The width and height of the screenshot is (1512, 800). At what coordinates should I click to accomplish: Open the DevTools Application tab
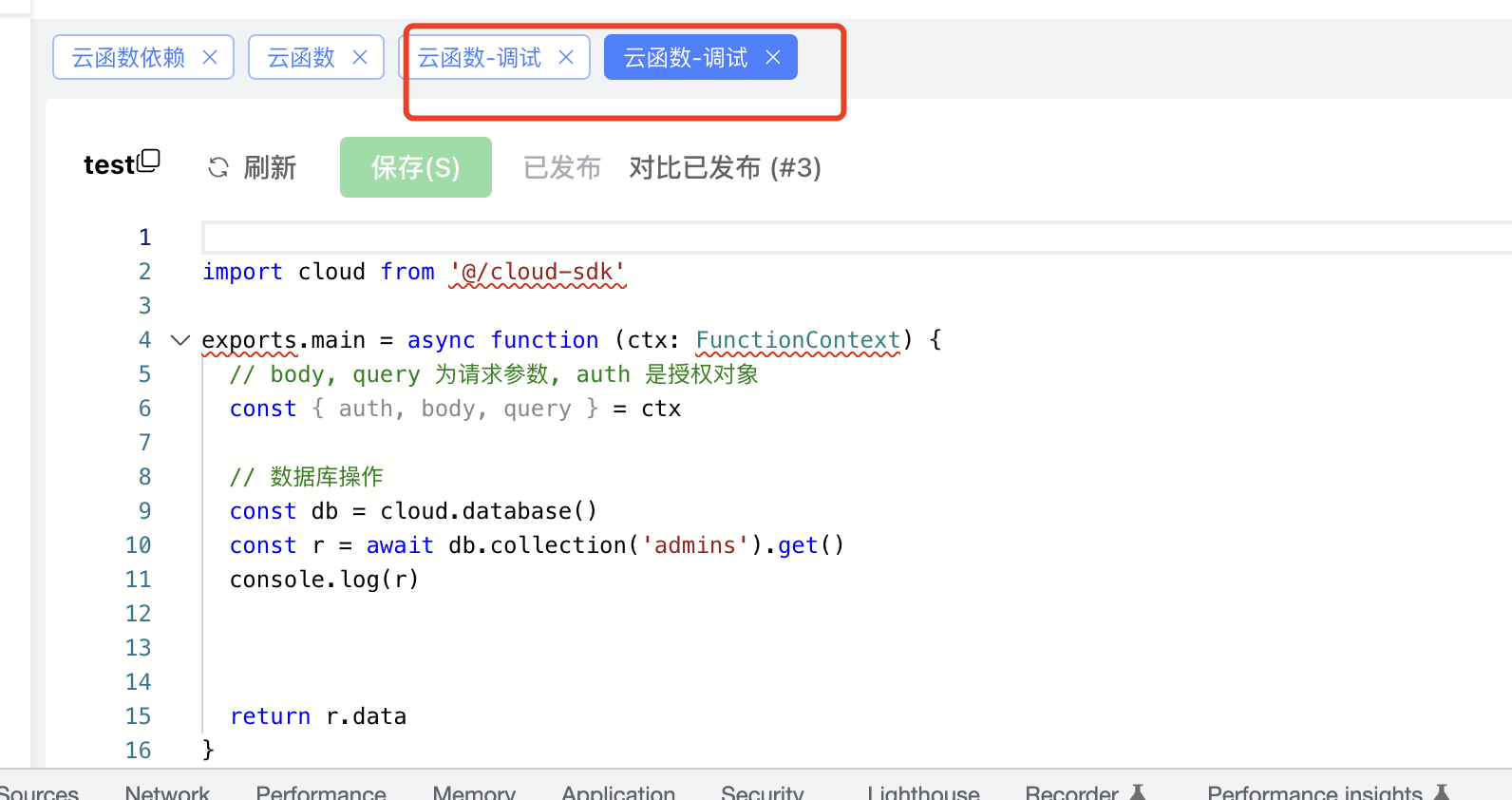pyautogui.click(x=618, y=791)
